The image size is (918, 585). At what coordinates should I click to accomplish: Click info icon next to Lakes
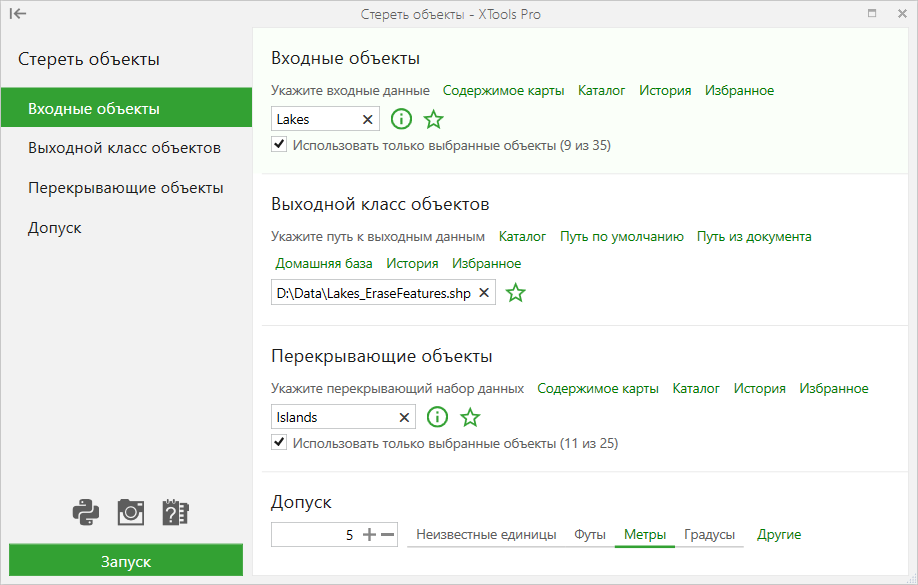coord(401,119)
